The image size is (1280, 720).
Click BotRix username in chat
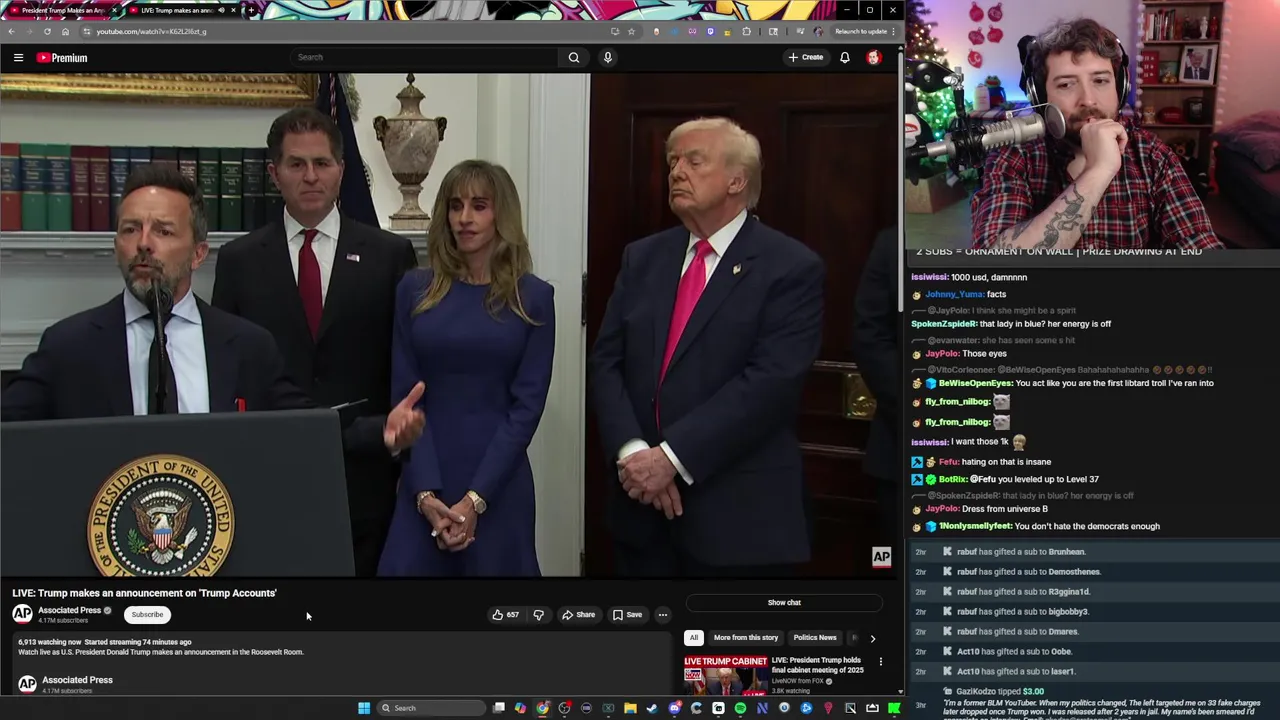point(952,479)
